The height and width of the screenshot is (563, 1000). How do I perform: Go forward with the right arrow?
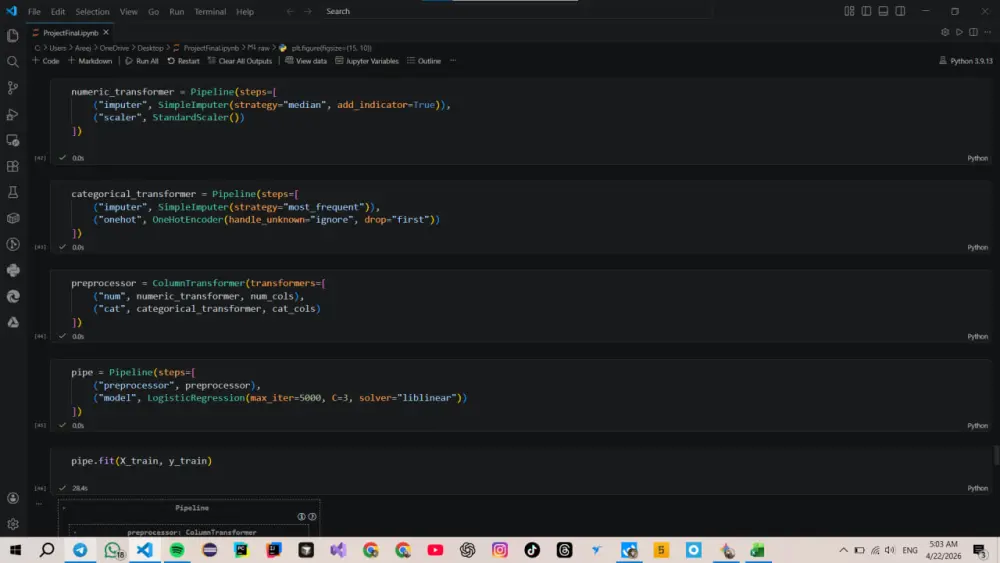tap(308, 11)
